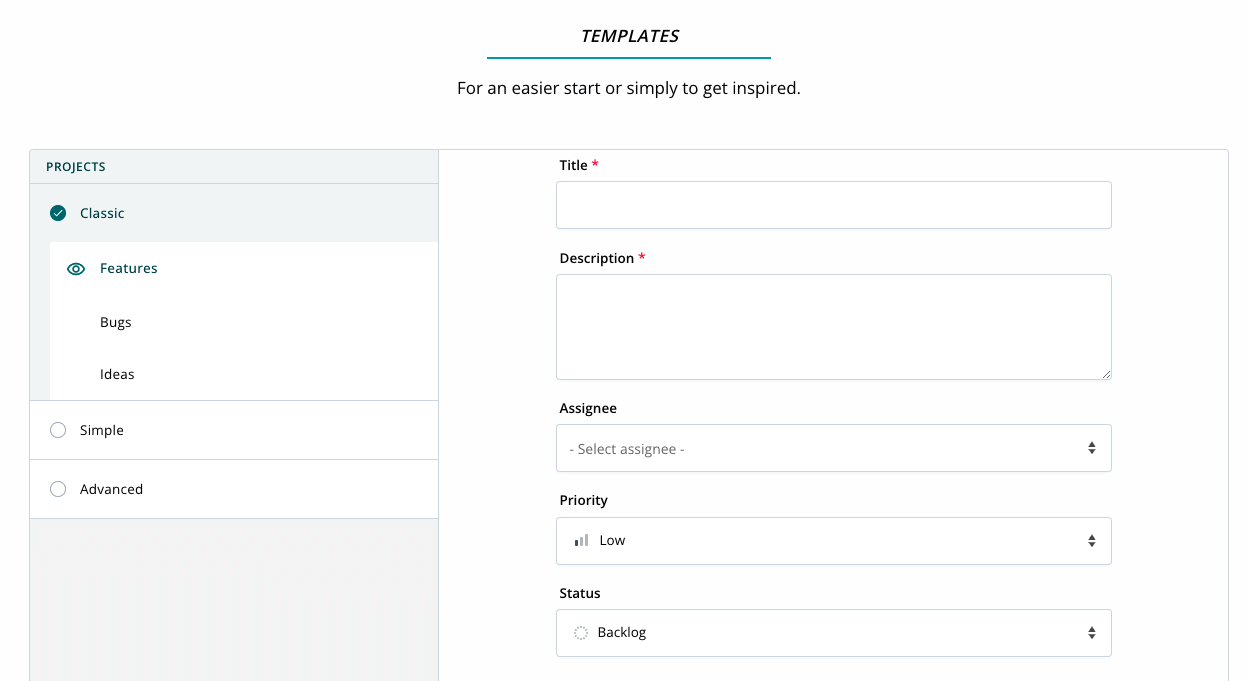Select the Simple project radio button
The height and width of the screenshot is (681, 1247).
click(x=58, y=430)
